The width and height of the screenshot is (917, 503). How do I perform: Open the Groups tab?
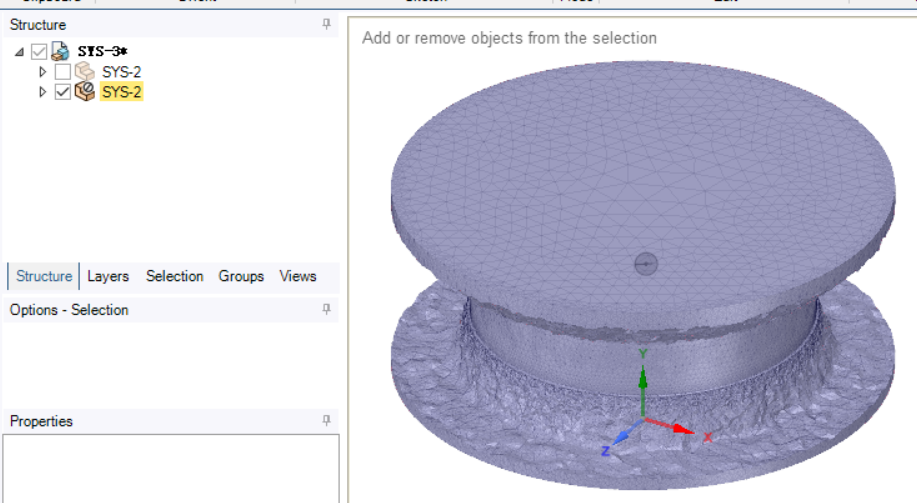click(x=241, y=276)
